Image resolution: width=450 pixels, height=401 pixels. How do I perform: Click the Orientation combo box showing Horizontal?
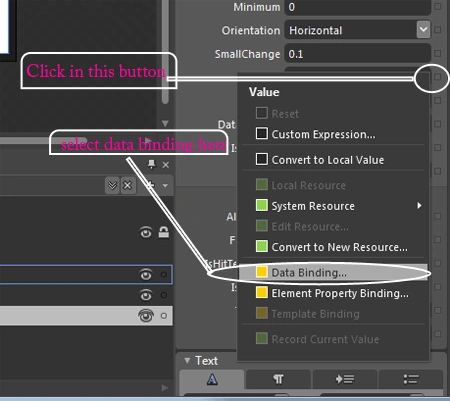[x=357, y=30]
